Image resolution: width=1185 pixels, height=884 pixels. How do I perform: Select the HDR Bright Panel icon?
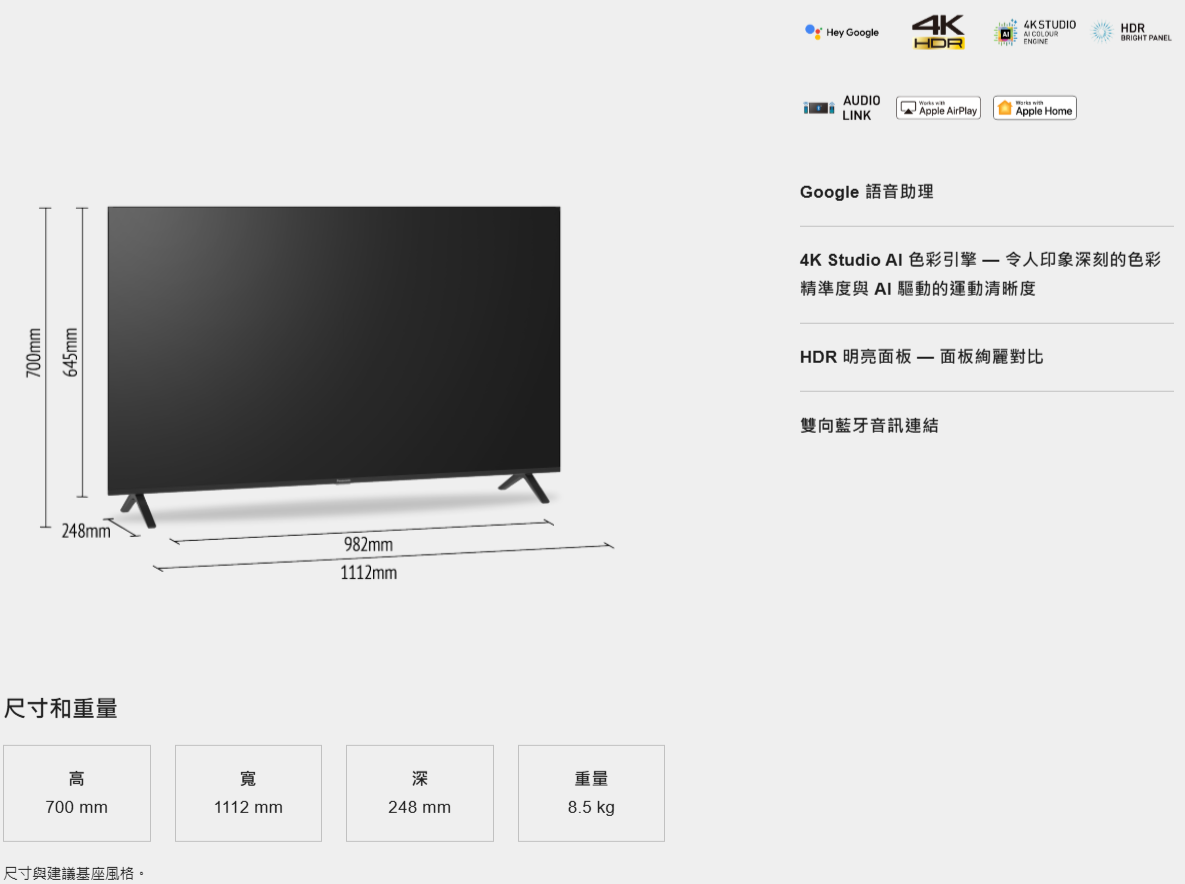pyautogui.click(x=1131, y=32)
